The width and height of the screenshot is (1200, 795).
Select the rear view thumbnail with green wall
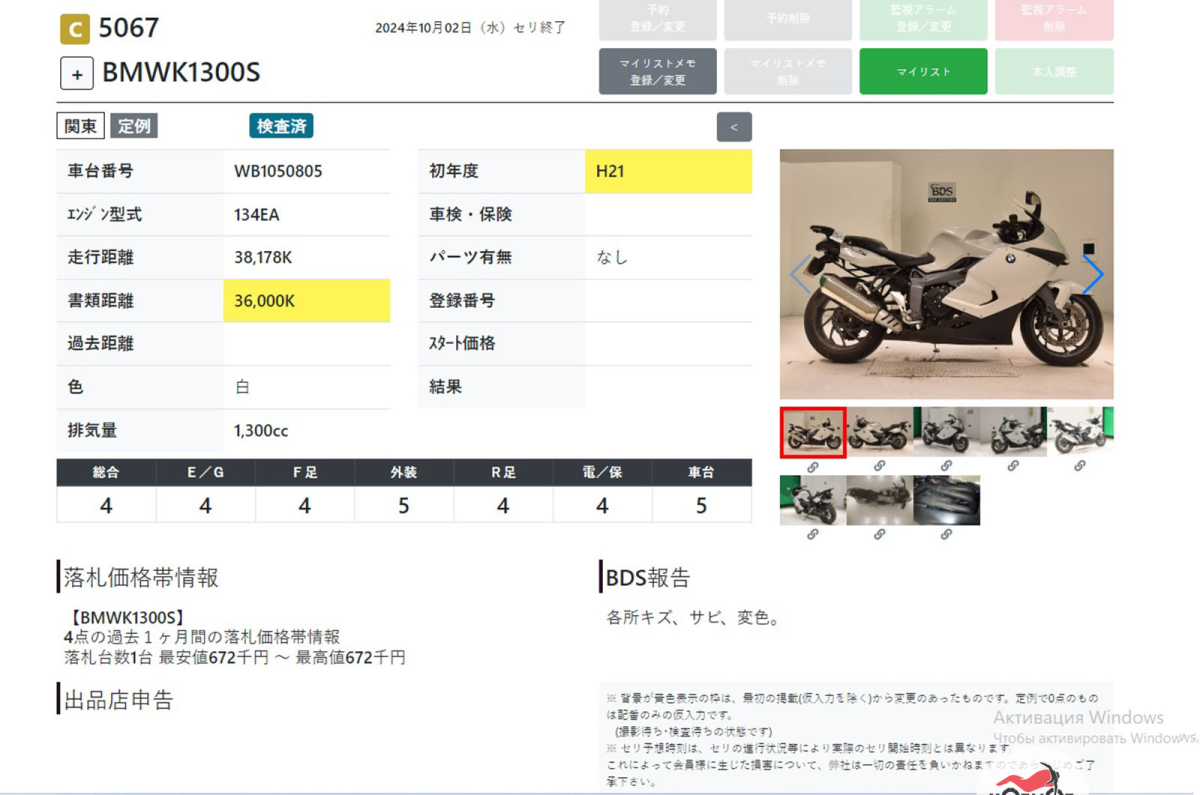click(813, 500)
